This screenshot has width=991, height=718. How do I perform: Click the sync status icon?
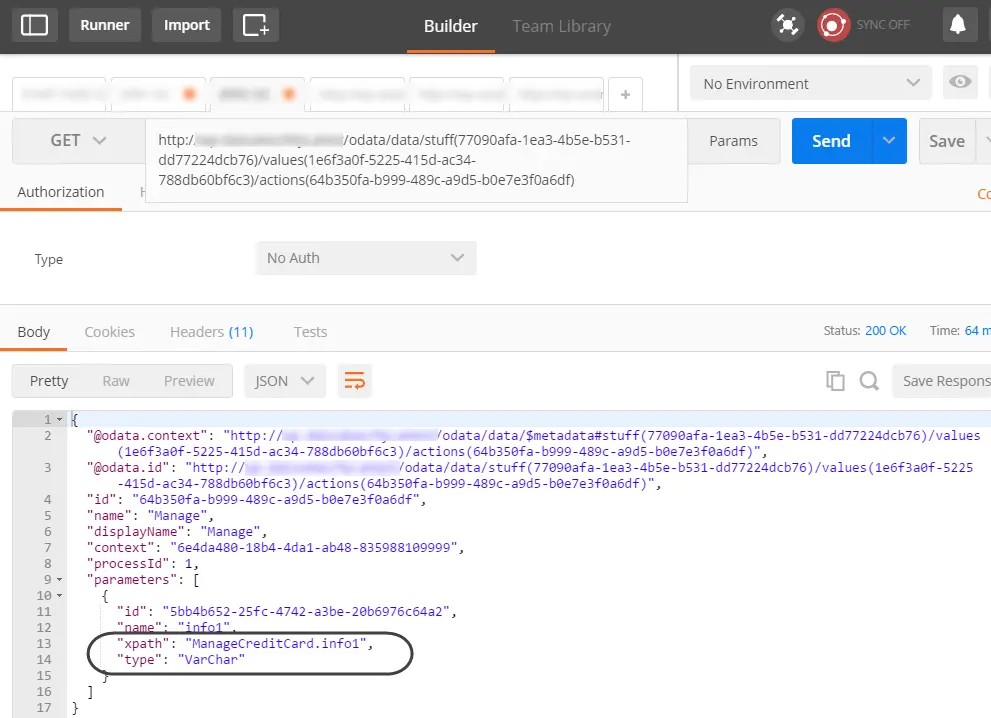click(833, 25)
